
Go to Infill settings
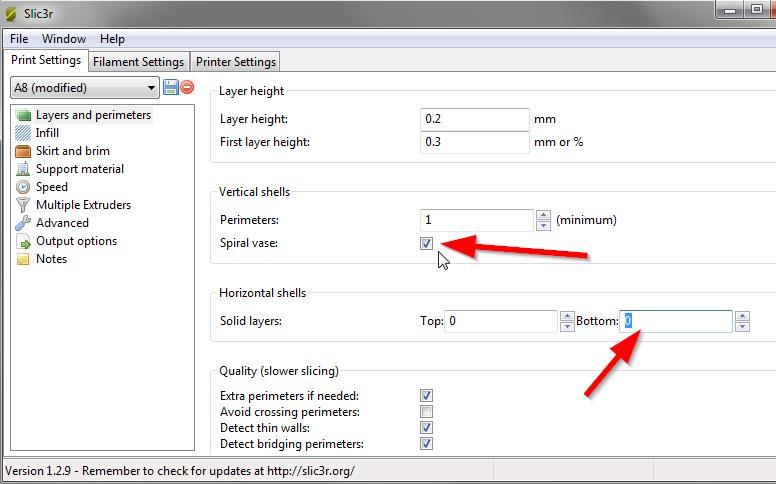click(x=47, y=133)
